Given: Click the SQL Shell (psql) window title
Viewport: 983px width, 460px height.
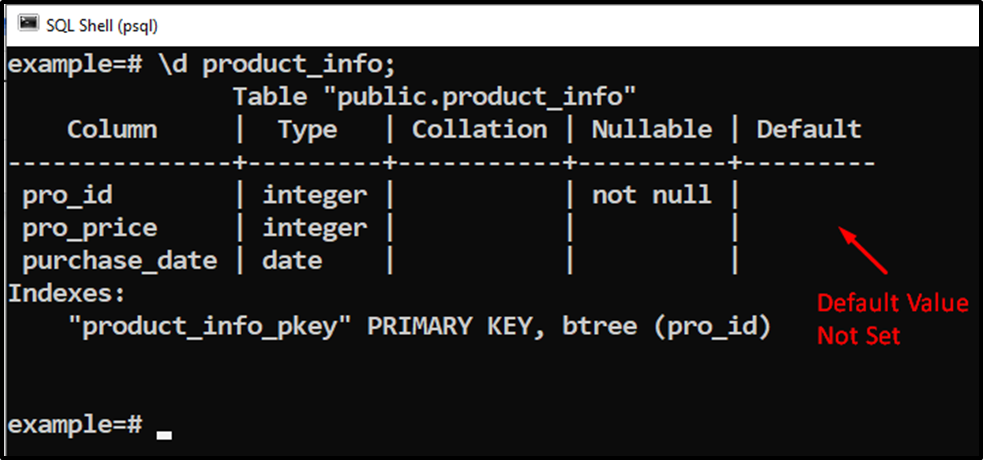Looking at the screenshot, I should 102,26.
